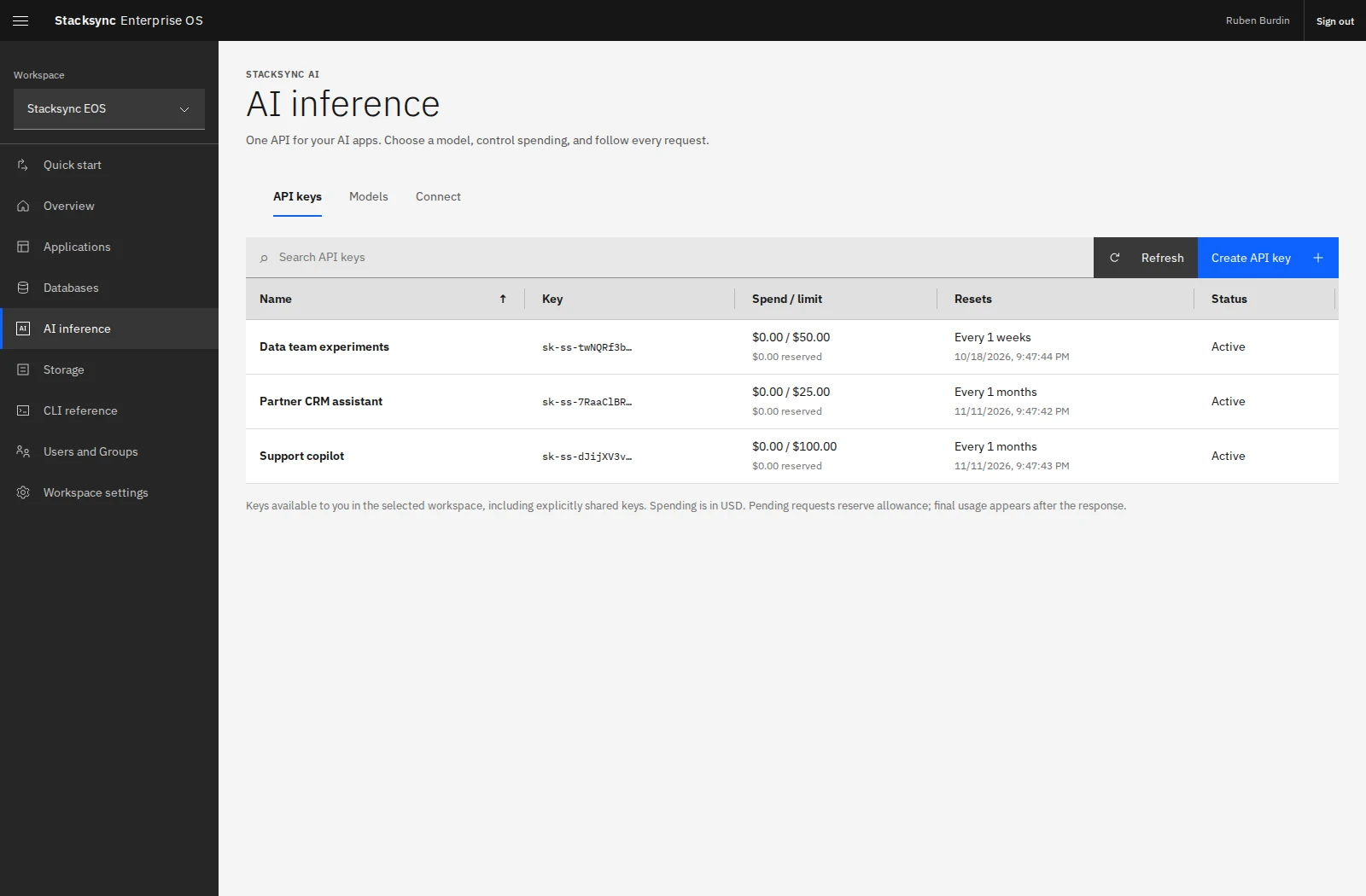Open the Stacksync EOS workspace dropdown
The image size is (1366, 896).
click(x=109, y=109)
